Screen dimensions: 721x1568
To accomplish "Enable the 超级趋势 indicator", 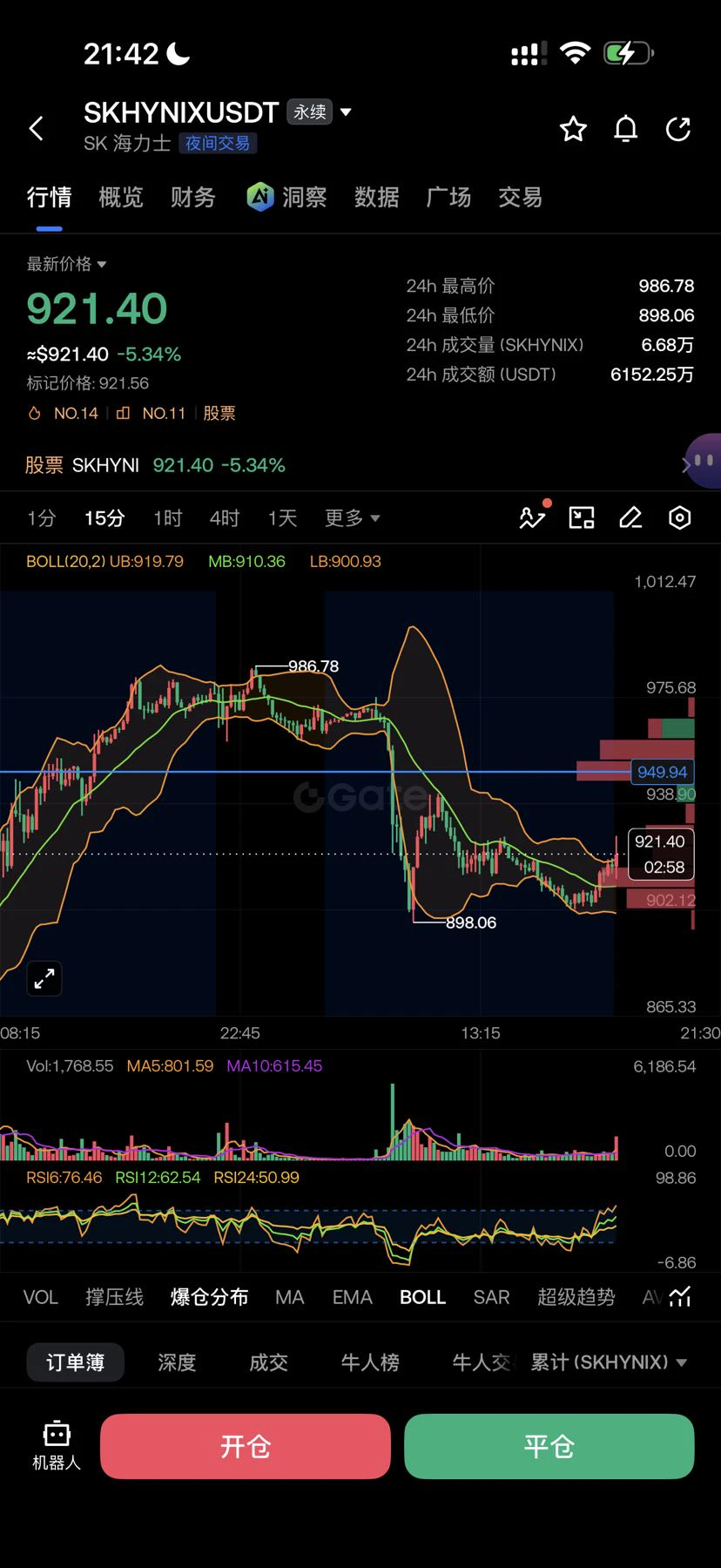I will tap(576, 1297).
